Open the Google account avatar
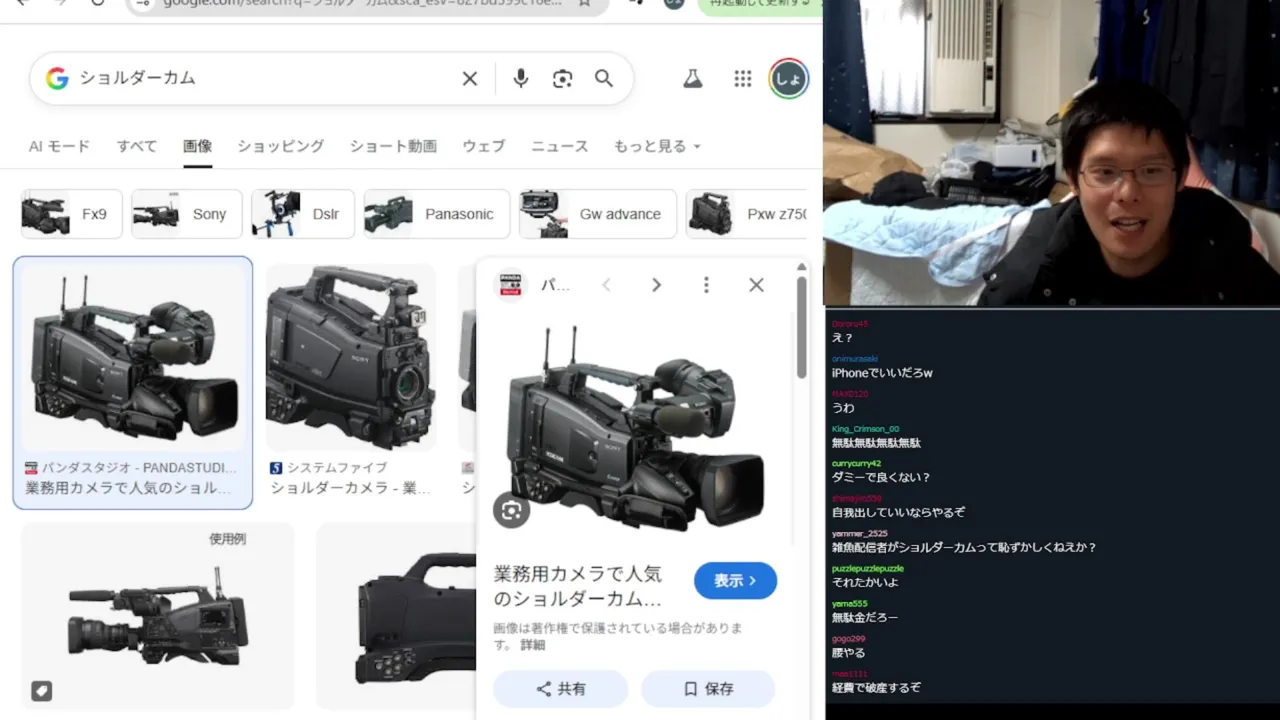This screenshot has width=1280, height=720. click(789, 79)
